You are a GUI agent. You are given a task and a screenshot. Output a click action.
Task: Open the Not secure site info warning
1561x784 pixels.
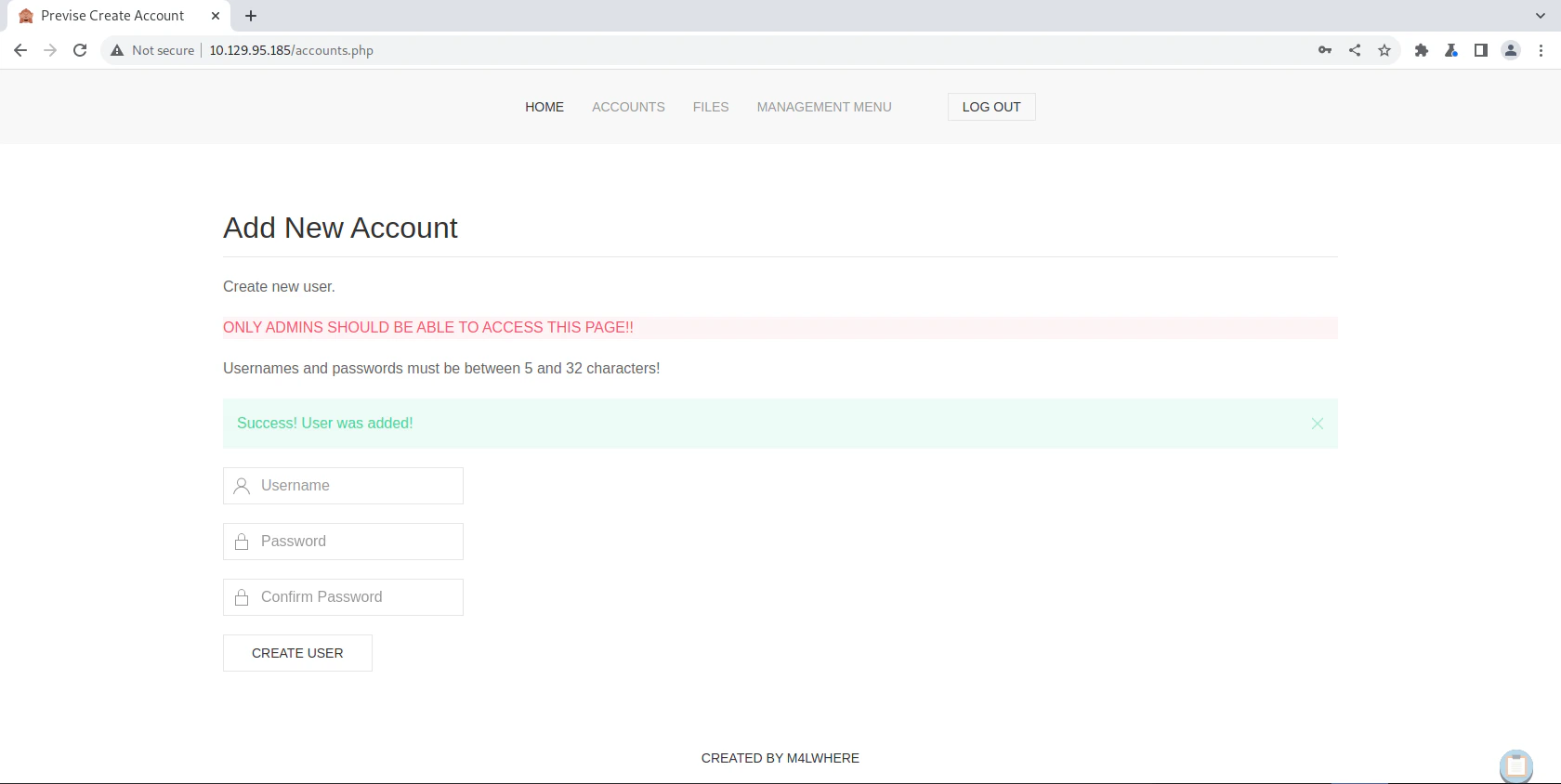pos(152,50)
